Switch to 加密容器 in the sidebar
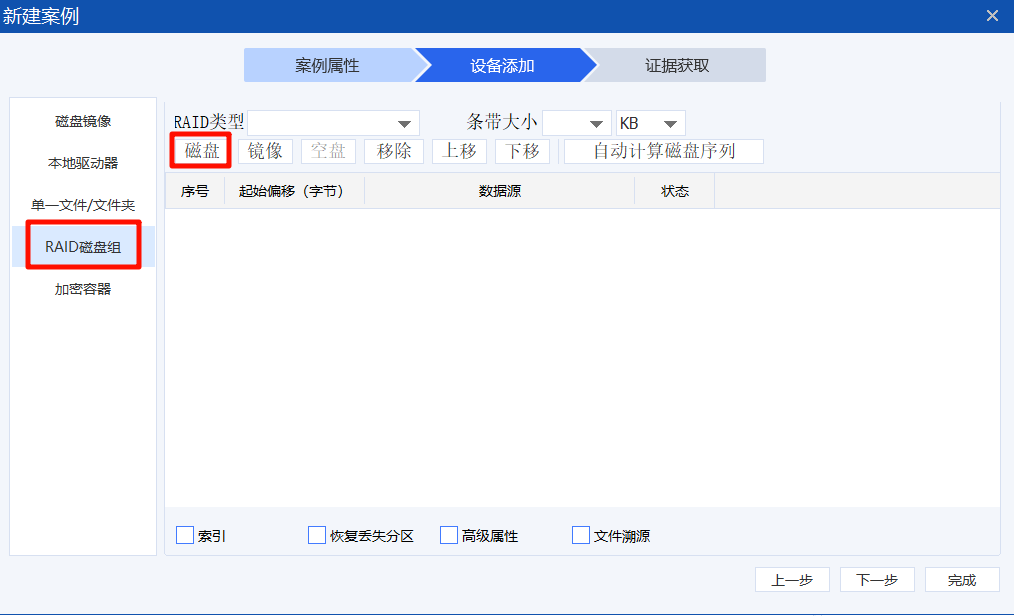The image size is (1014, 616). pos(83,289)
